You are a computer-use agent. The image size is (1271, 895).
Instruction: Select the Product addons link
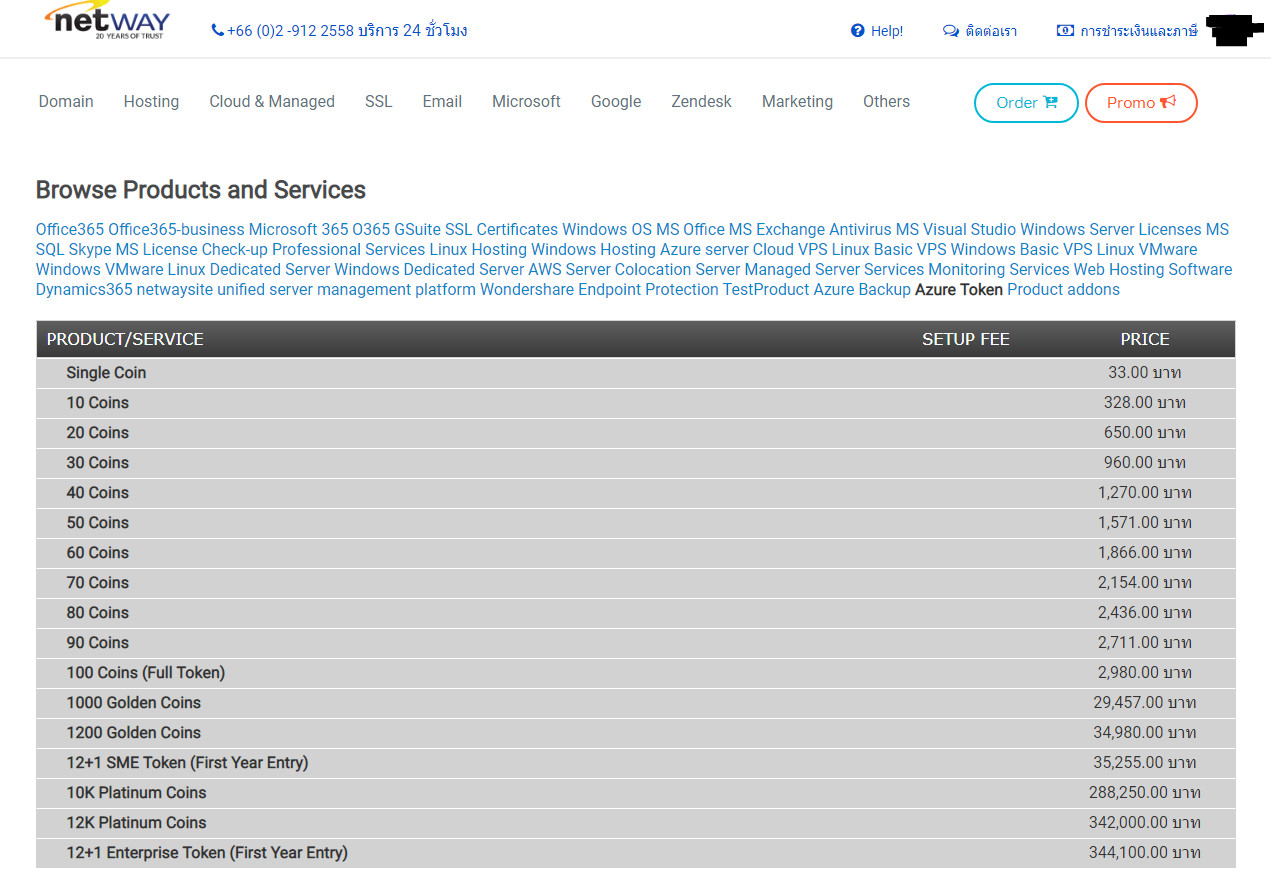(1063, 290)
